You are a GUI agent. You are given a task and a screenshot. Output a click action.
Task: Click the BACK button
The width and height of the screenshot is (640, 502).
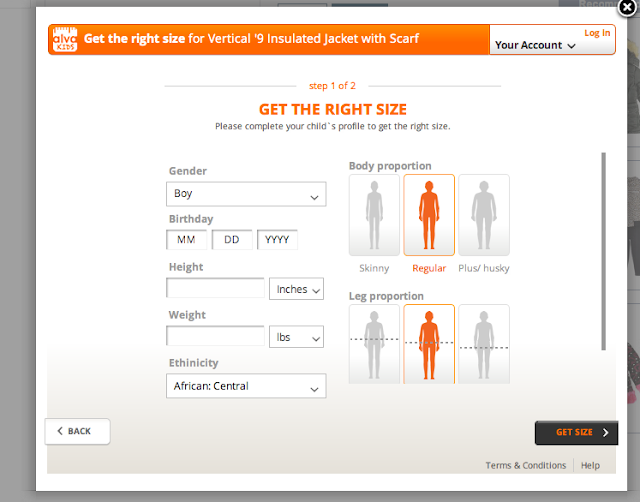77,431
